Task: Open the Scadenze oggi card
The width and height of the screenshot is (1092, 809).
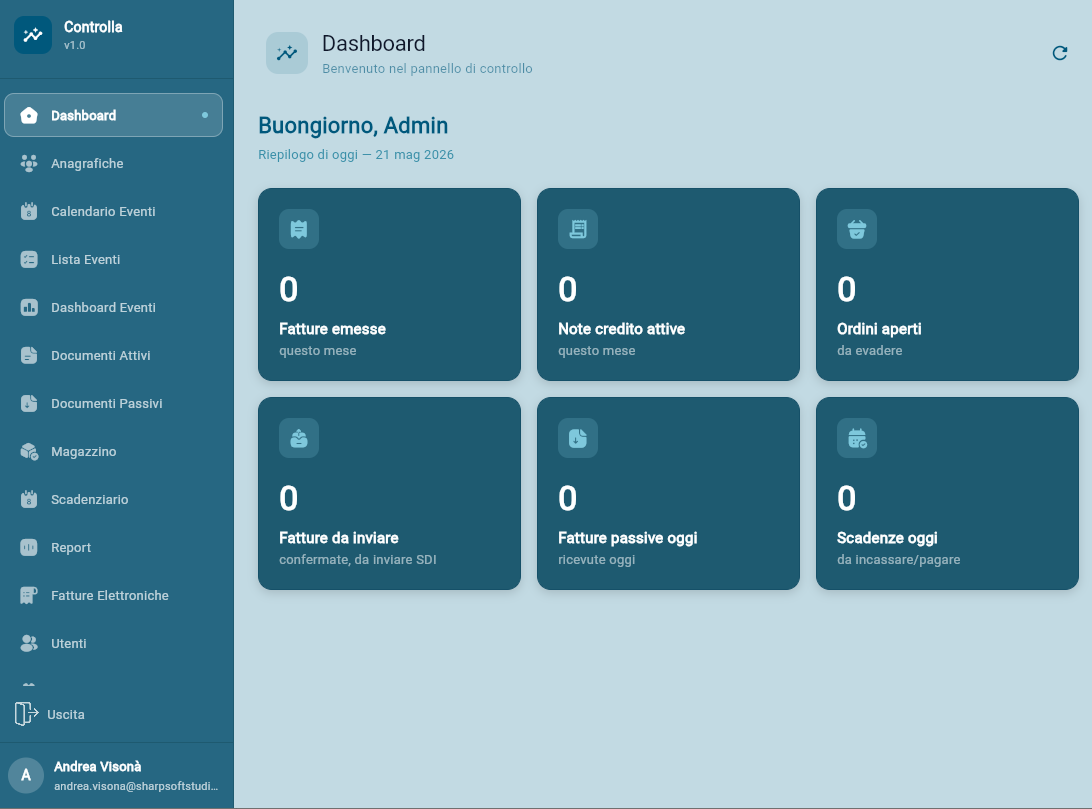Action: (947, 494)
